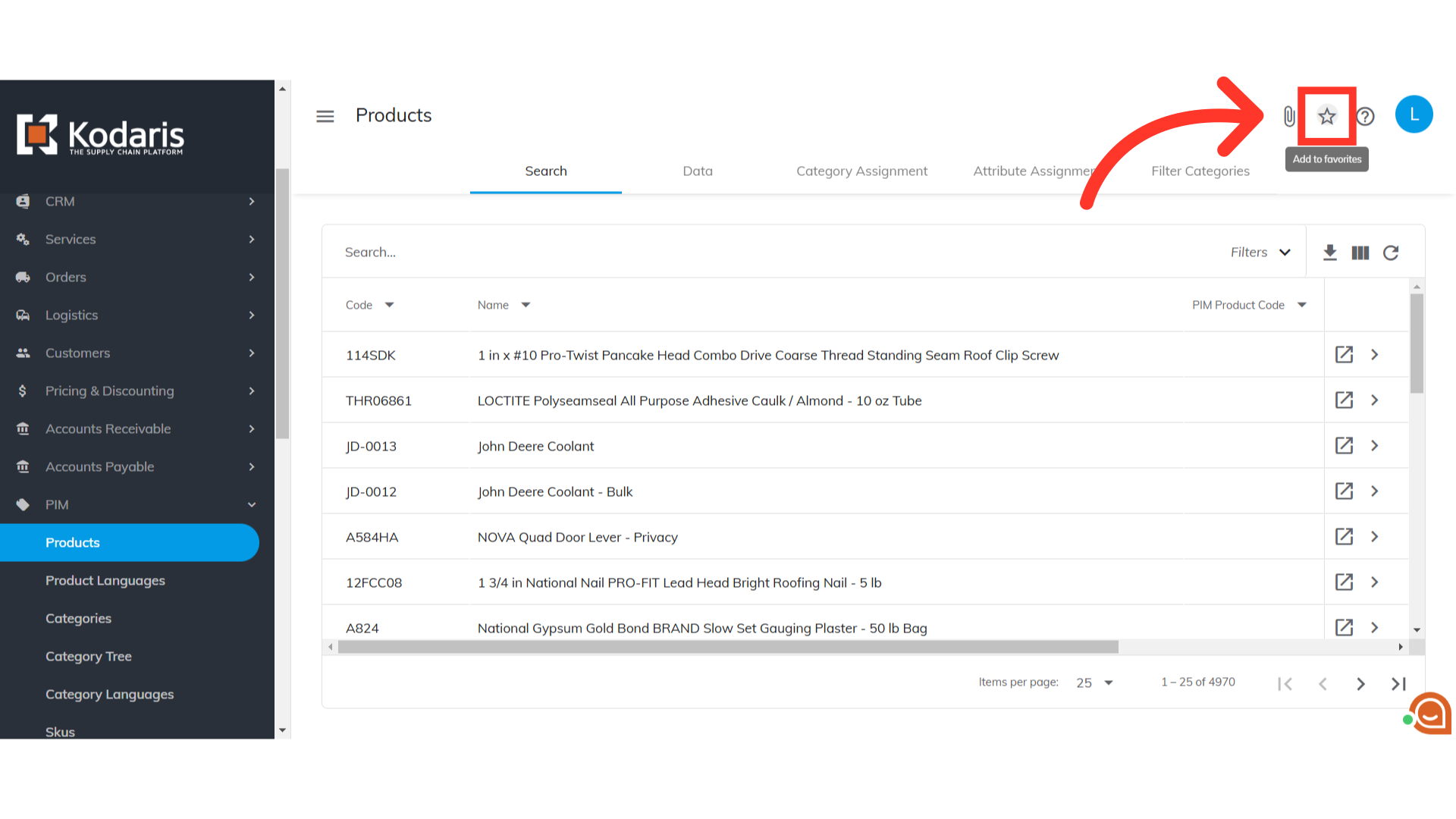Switch to the Category Assignment tab
The width and height of the screenshot is (1456, 819).
click(x=861, y=171)
